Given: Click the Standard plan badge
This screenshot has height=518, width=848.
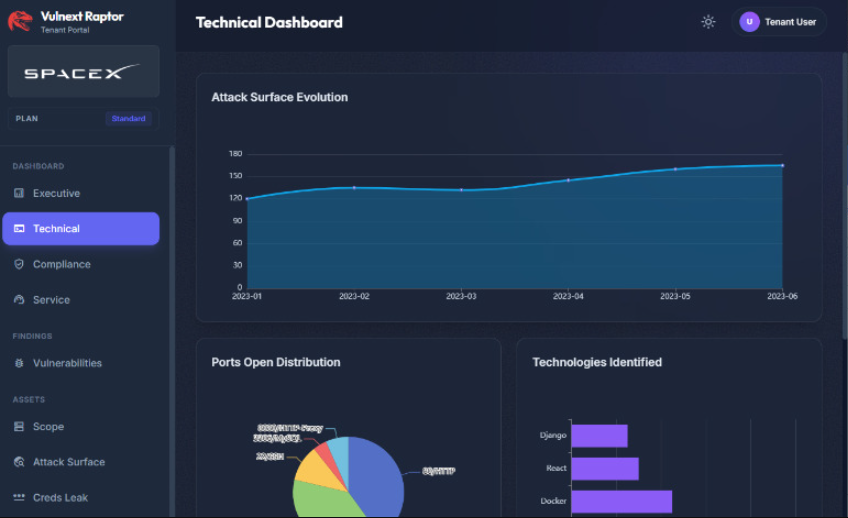Looking at the screenshot, I should click(x=129, y=118).
